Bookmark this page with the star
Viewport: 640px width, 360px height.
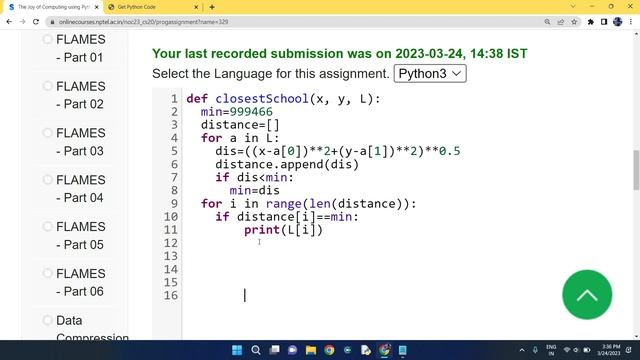click(x=574, y=22)
